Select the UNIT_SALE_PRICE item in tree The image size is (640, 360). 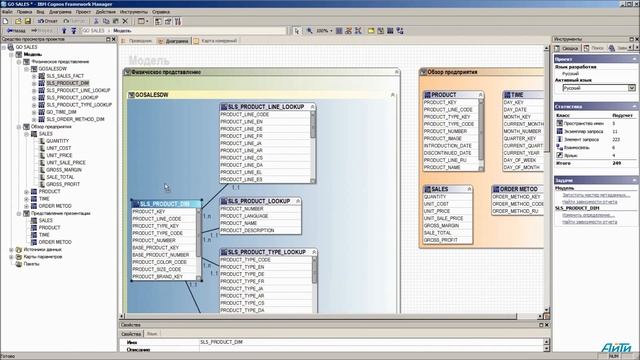[x=66, y=162]
